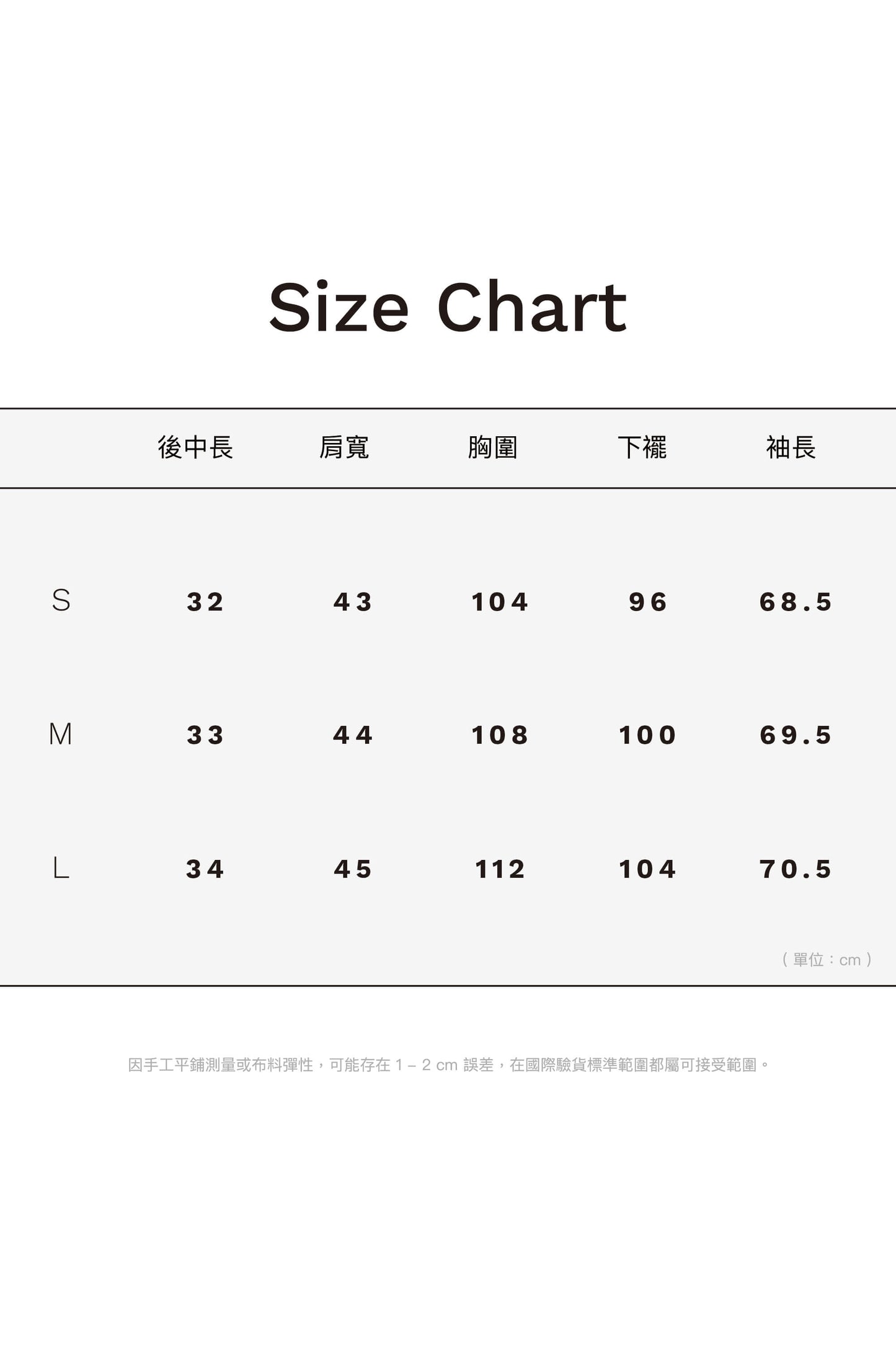Viewport: 896px width, 1345px height.
Task: Select the S size row label
Action: (61, 601)
